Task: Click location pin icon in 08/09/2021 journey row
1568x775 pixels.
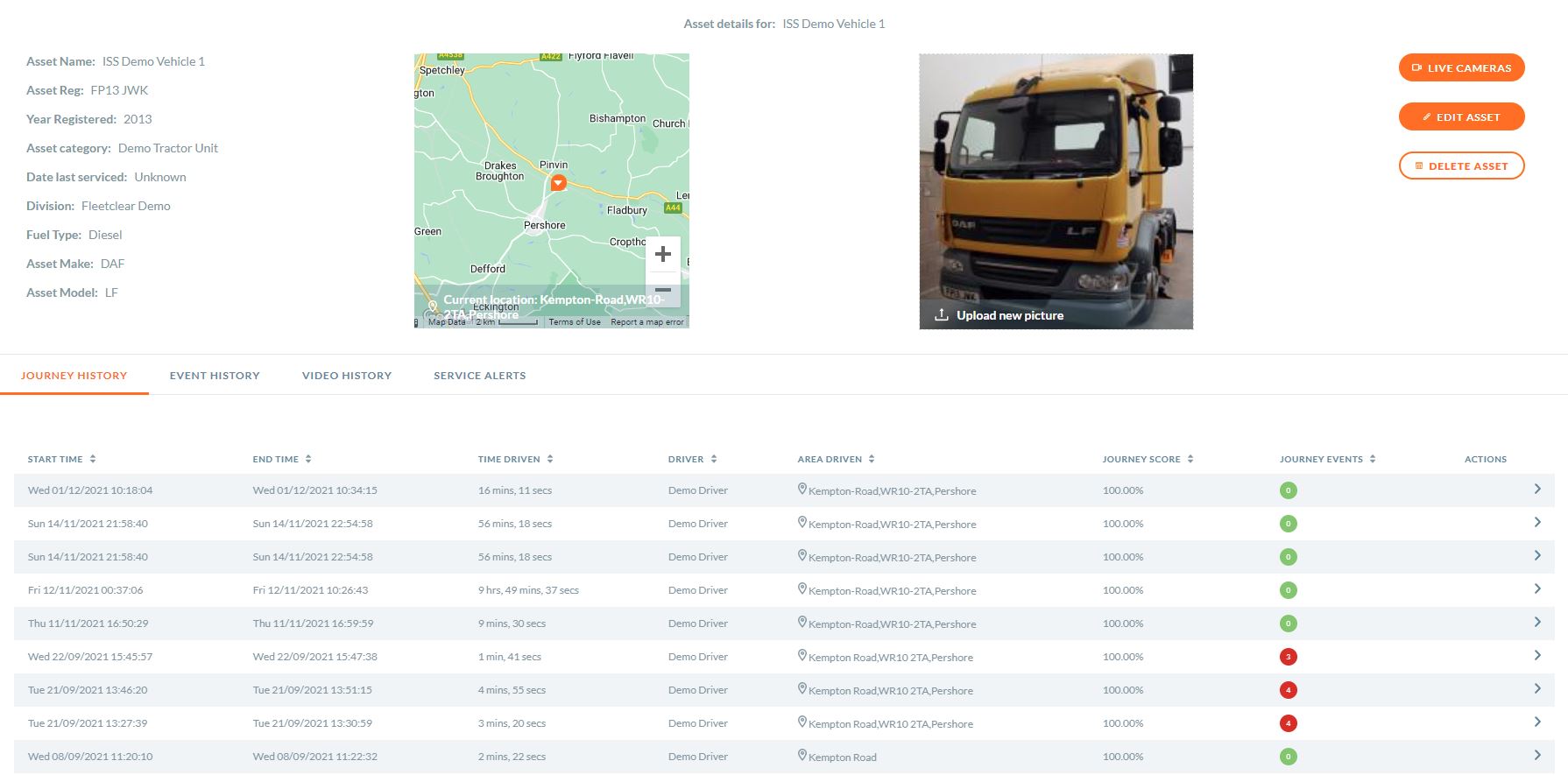Action: pyautogui.click(x=802, y=755)
